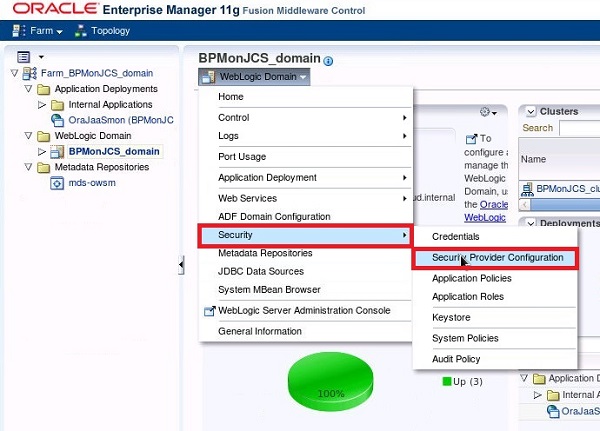Click the Metadata Repositories folder icon
The image size is (600, 431).
click(x=44, y=168)
